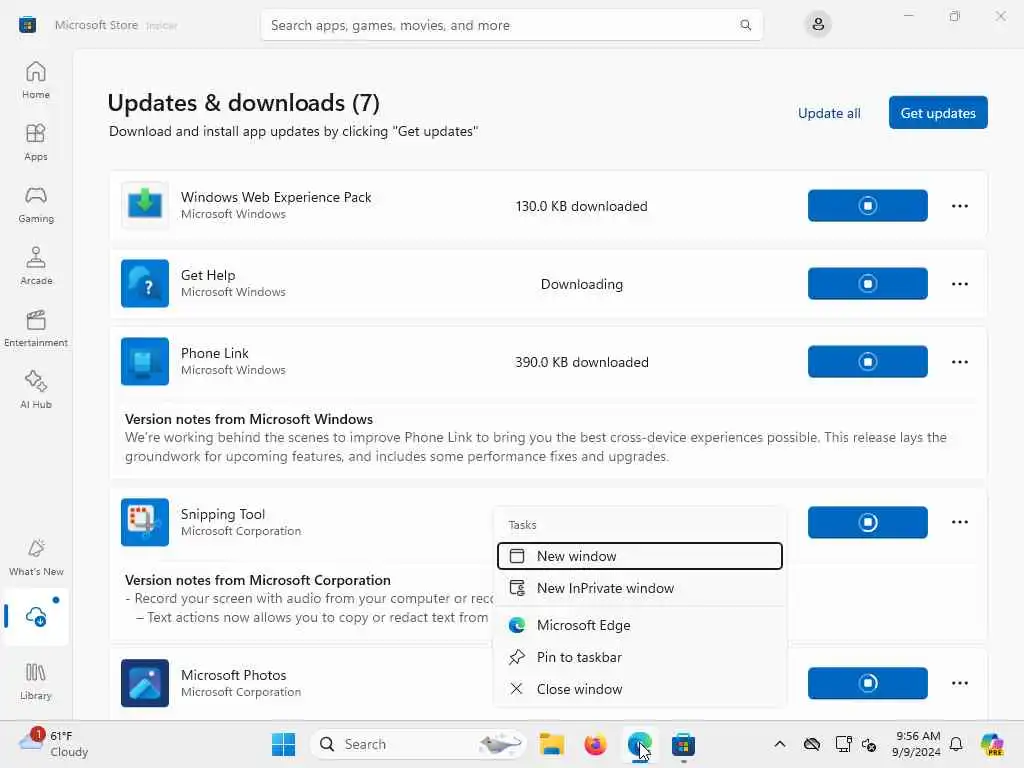Click the '130.0 KB downloaded' status text
1024x768 pixels.
tap(581, 206)
